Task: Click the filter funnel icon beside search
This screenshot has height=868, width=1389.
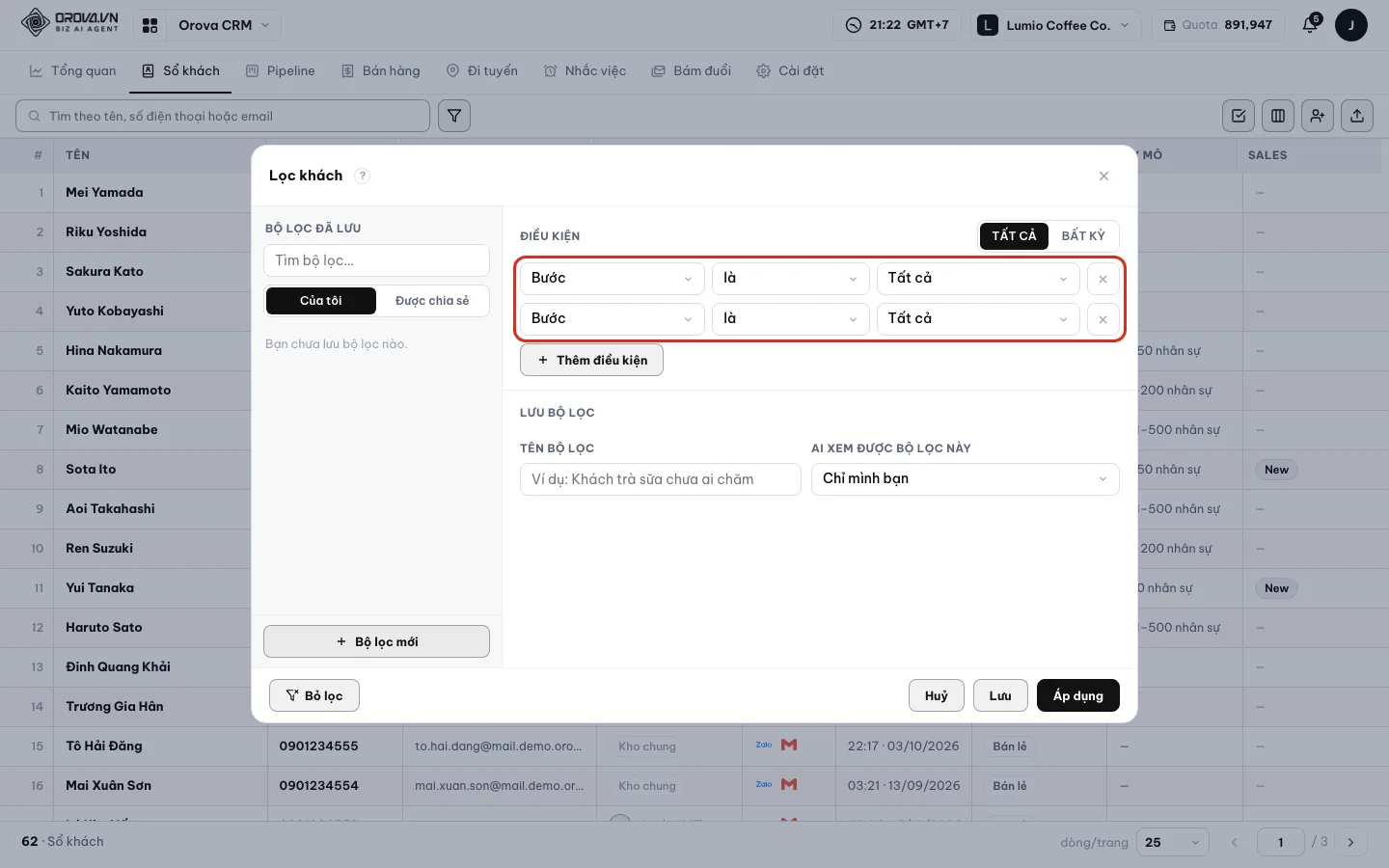Action: (x=454, y=116)
